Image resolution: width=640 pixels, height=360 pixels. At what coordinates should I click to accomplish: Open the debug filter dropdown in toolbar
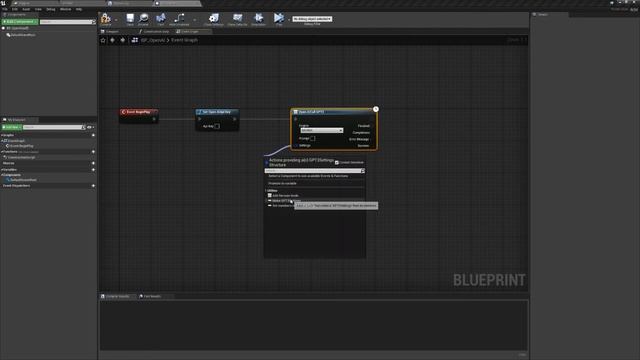[312, 19]
